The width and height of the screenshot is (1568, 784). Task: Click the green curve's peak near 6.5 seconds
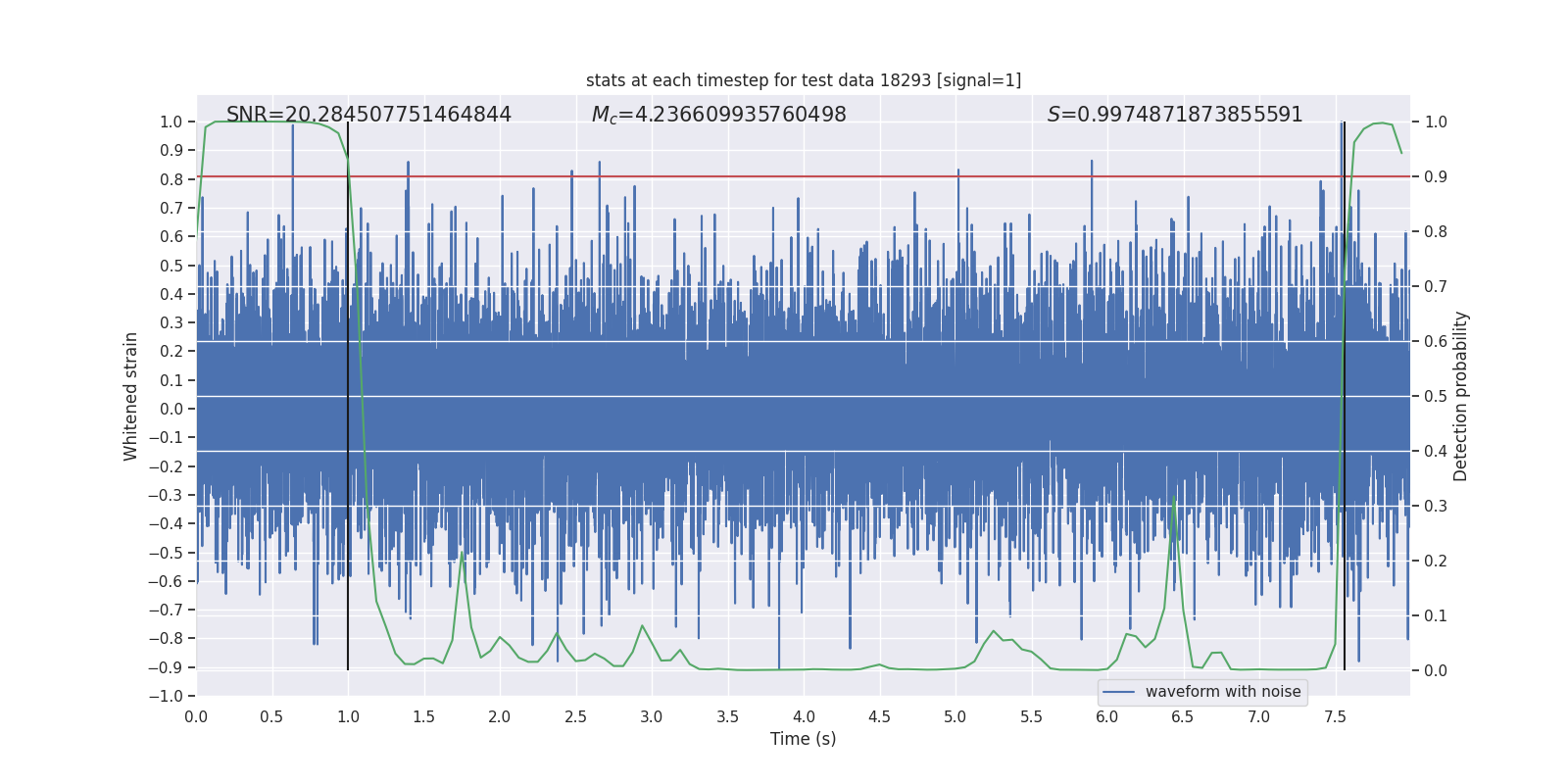point(1174,498)
